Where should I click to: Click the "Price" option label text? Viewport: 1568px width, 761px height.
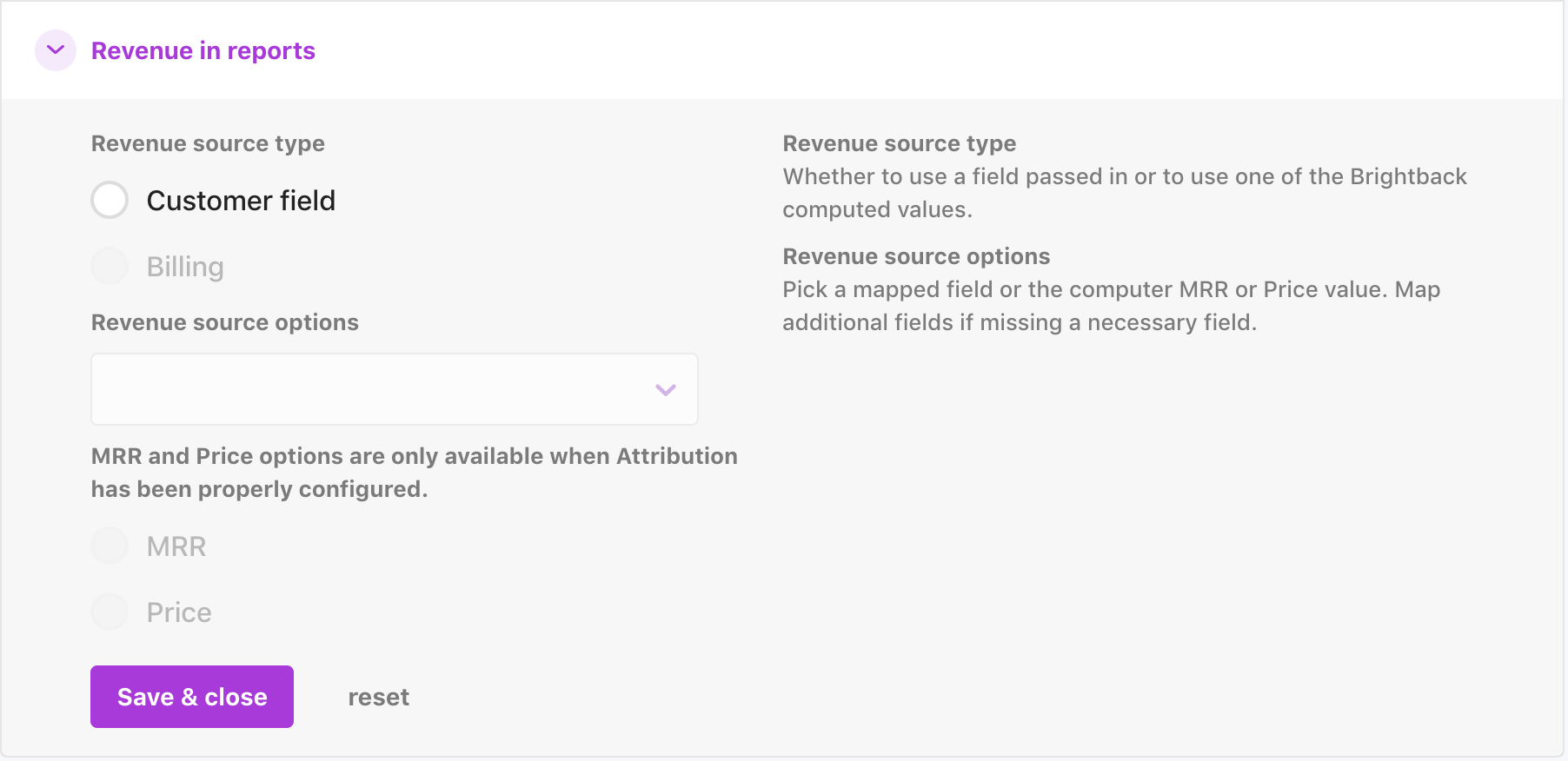coord(179,612)
